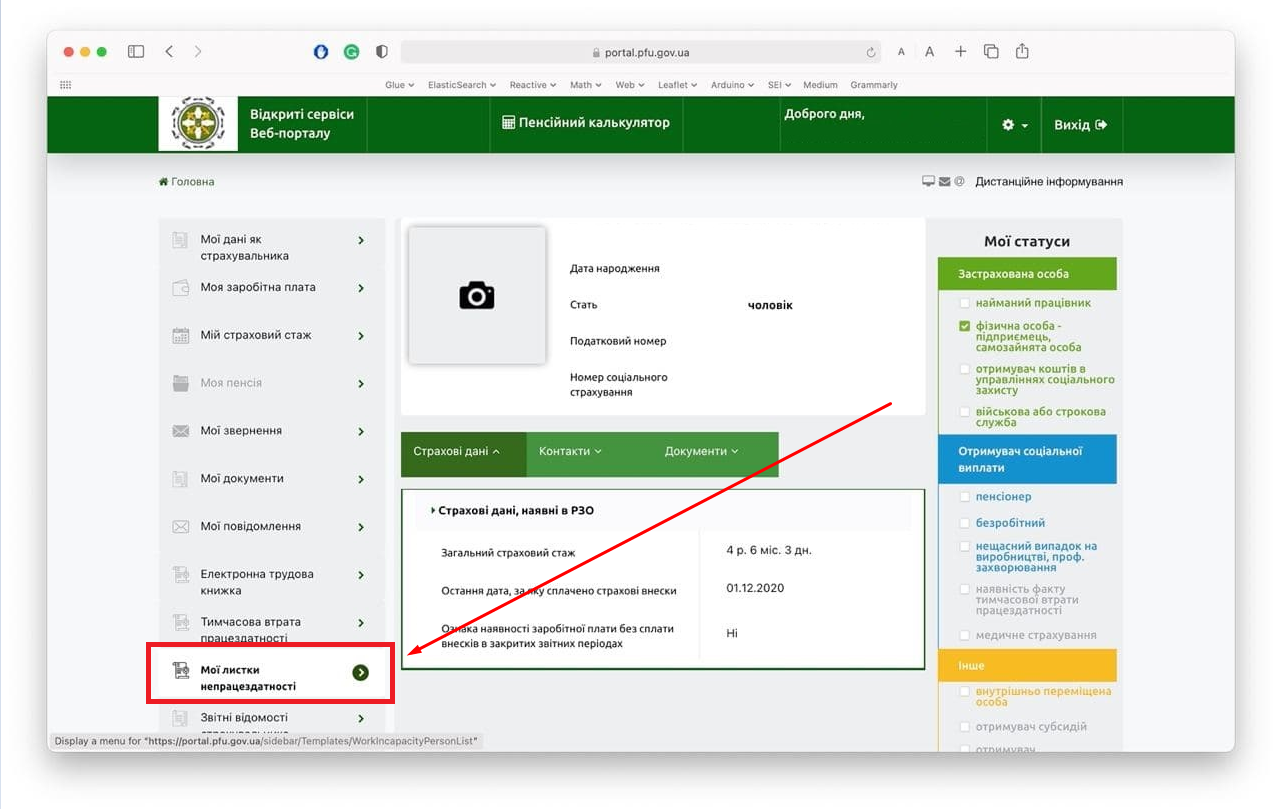Image resolution: width=1278 pixels, height=809 pixels.
Task: Click the Safari sidebar toggle icon
Action: tap(136, 52)
